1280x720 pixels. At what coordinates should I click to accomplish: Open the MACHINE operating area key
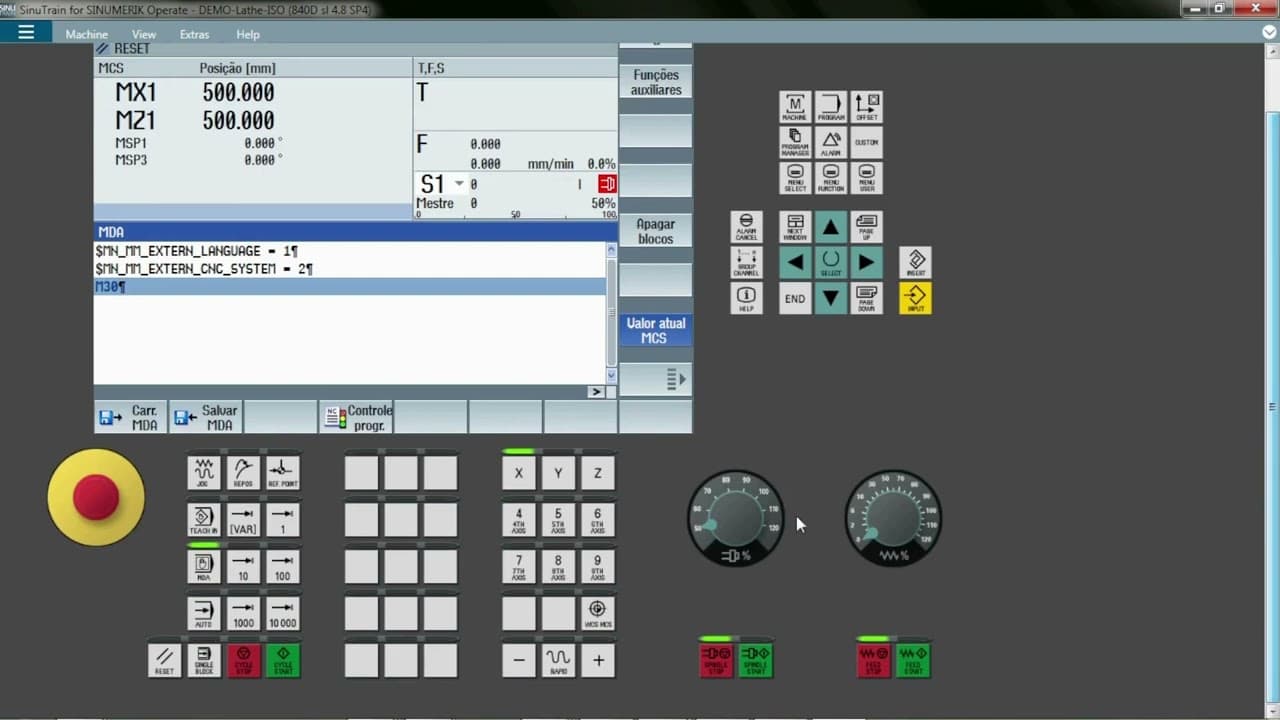coord(795,107)
